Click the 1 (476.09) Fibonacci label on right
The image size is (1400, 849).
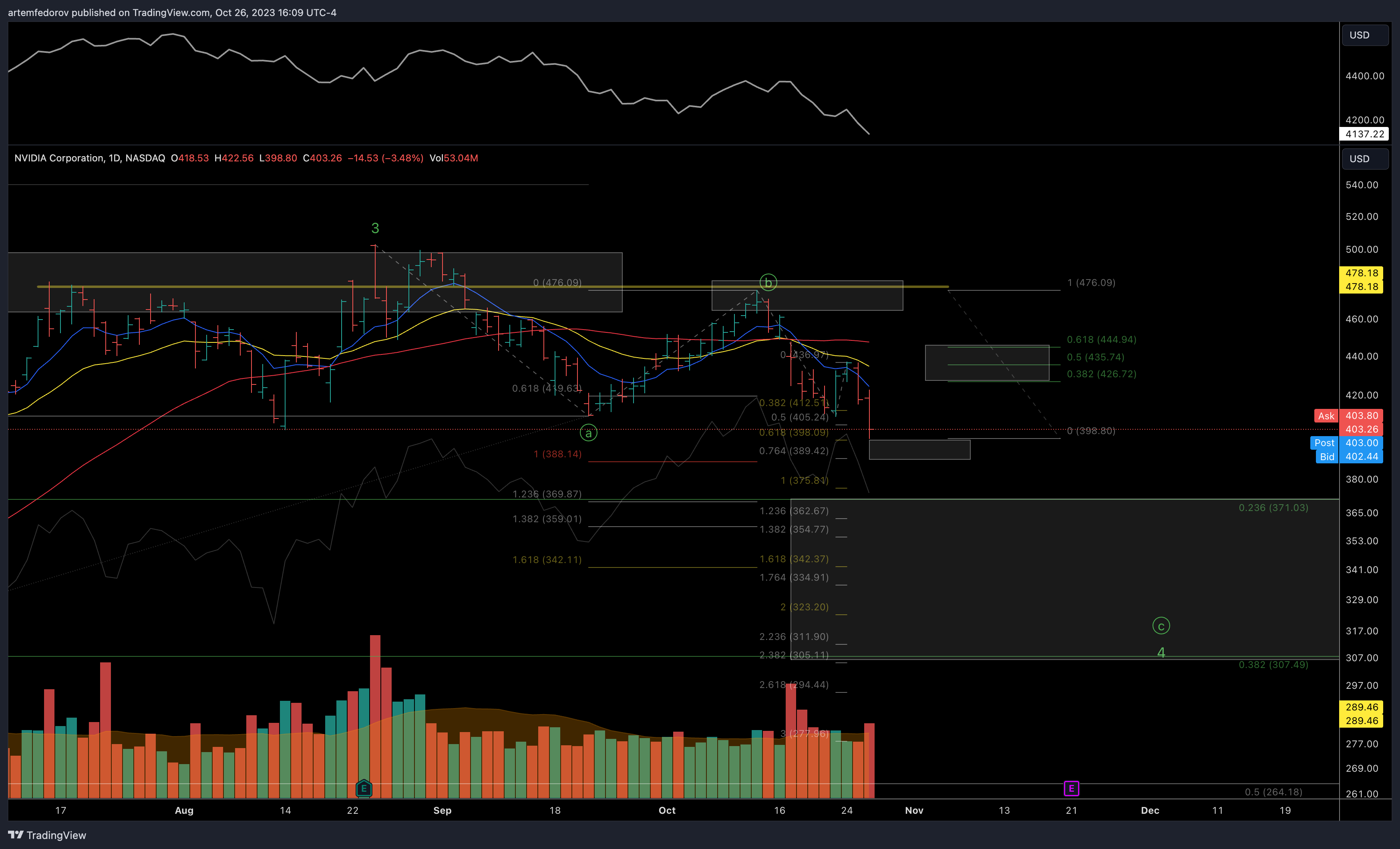coord(1091,282)
